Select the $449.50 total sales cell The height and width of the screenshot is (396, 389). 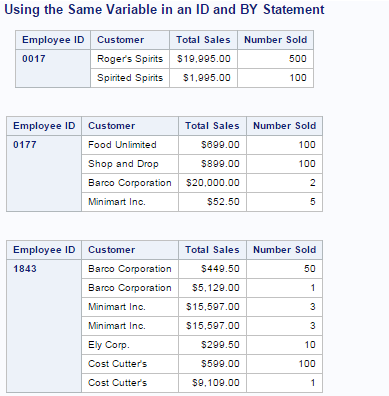pyautogui.click(x=213, y=269)
